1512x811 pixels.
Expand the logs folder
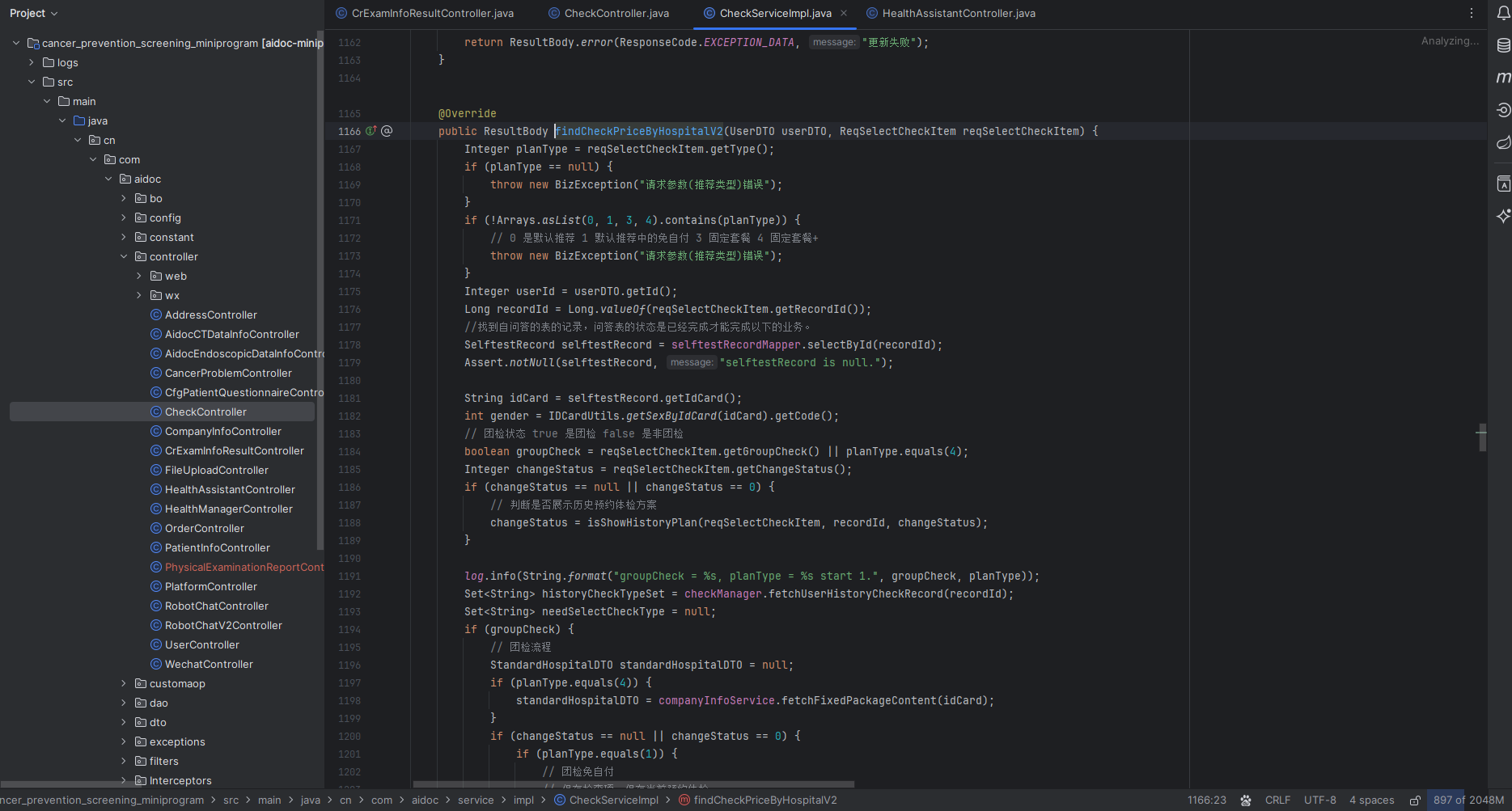[x=32, y=62]
